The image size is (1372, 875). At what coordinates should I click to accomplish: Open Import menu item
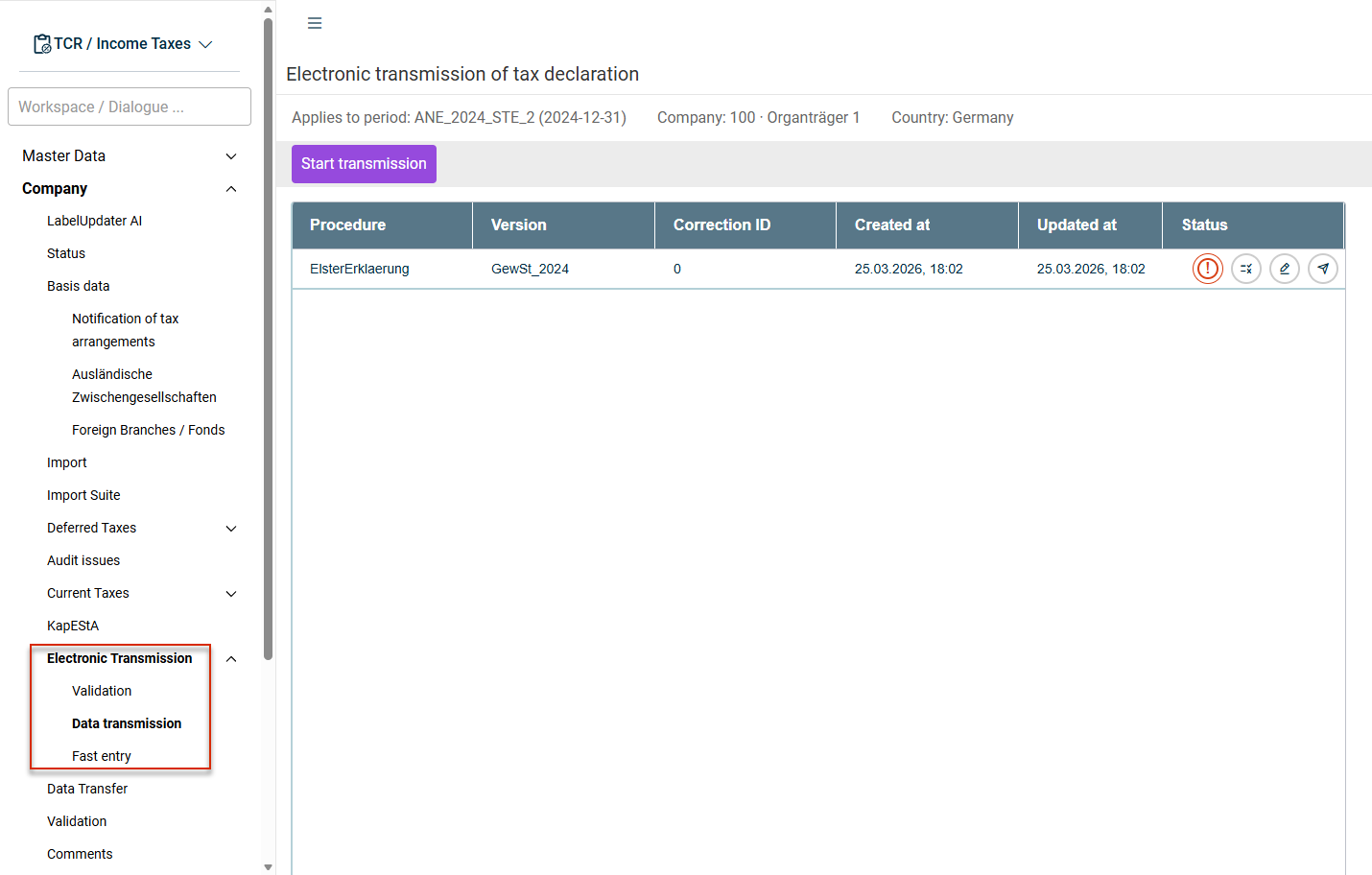point(67,462)
